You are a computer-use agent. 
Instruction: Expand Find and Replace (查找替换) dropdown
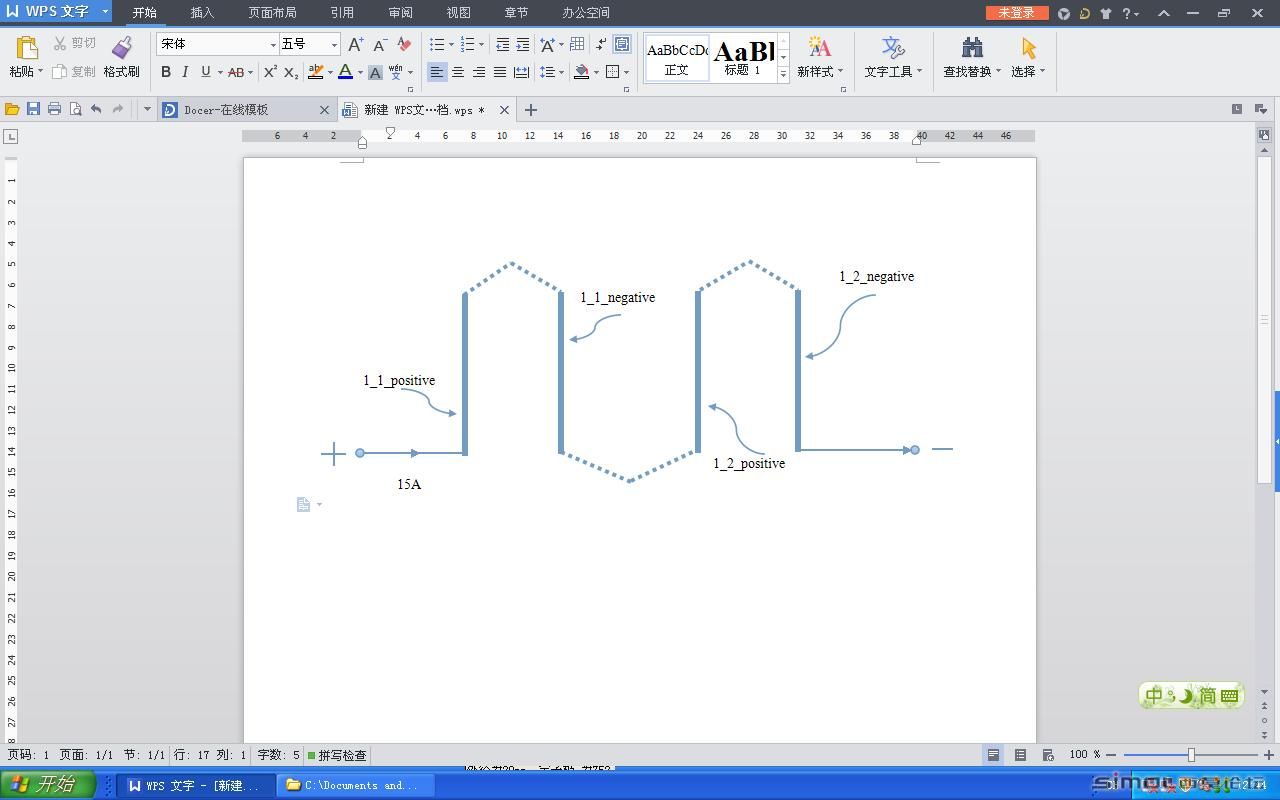click(x=998, y=72)
